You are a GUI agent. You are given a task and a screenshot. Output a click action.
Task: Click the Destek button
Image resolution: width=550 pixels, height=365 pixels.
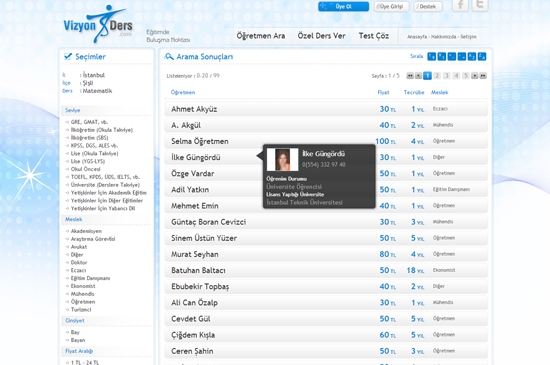[x=428, y=7]
